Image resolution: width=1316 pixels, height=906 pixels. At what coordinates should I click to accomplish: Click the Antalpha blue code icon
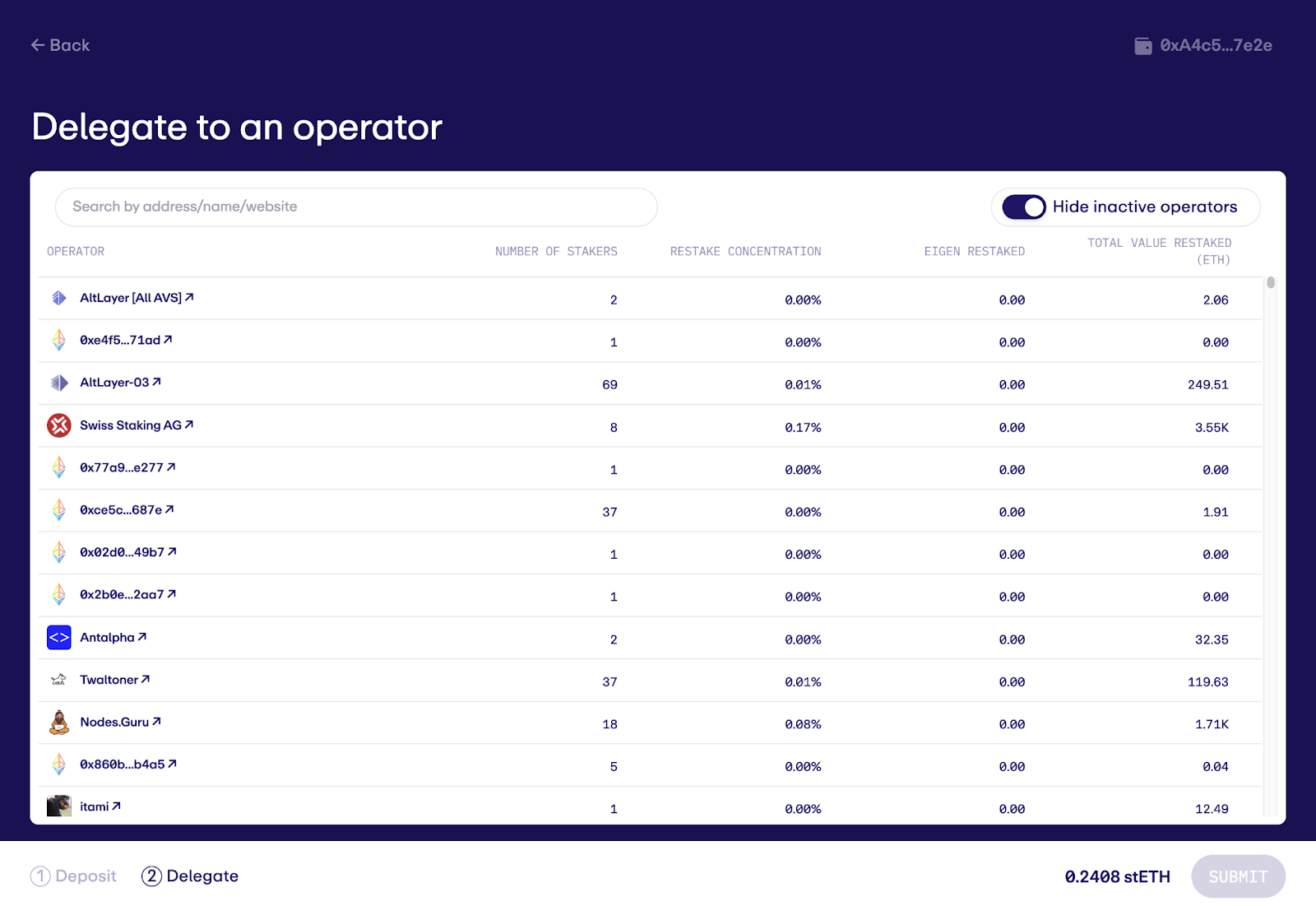[x=59, y=638]
